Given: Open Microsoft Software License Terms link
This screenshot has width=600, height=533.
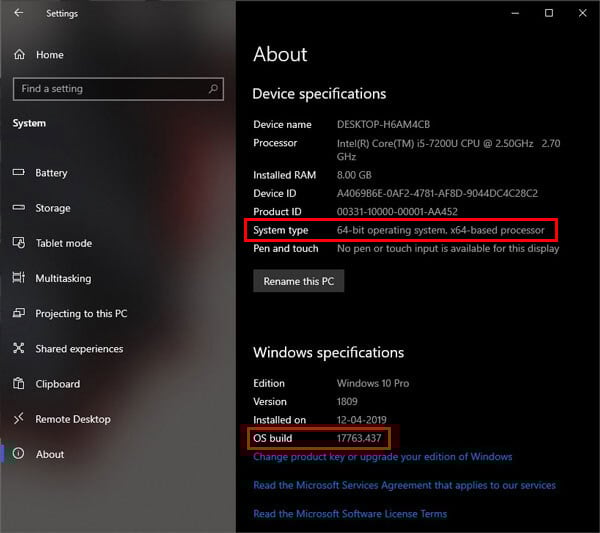Looking at the screenshot, I should [x=350, y=514].
